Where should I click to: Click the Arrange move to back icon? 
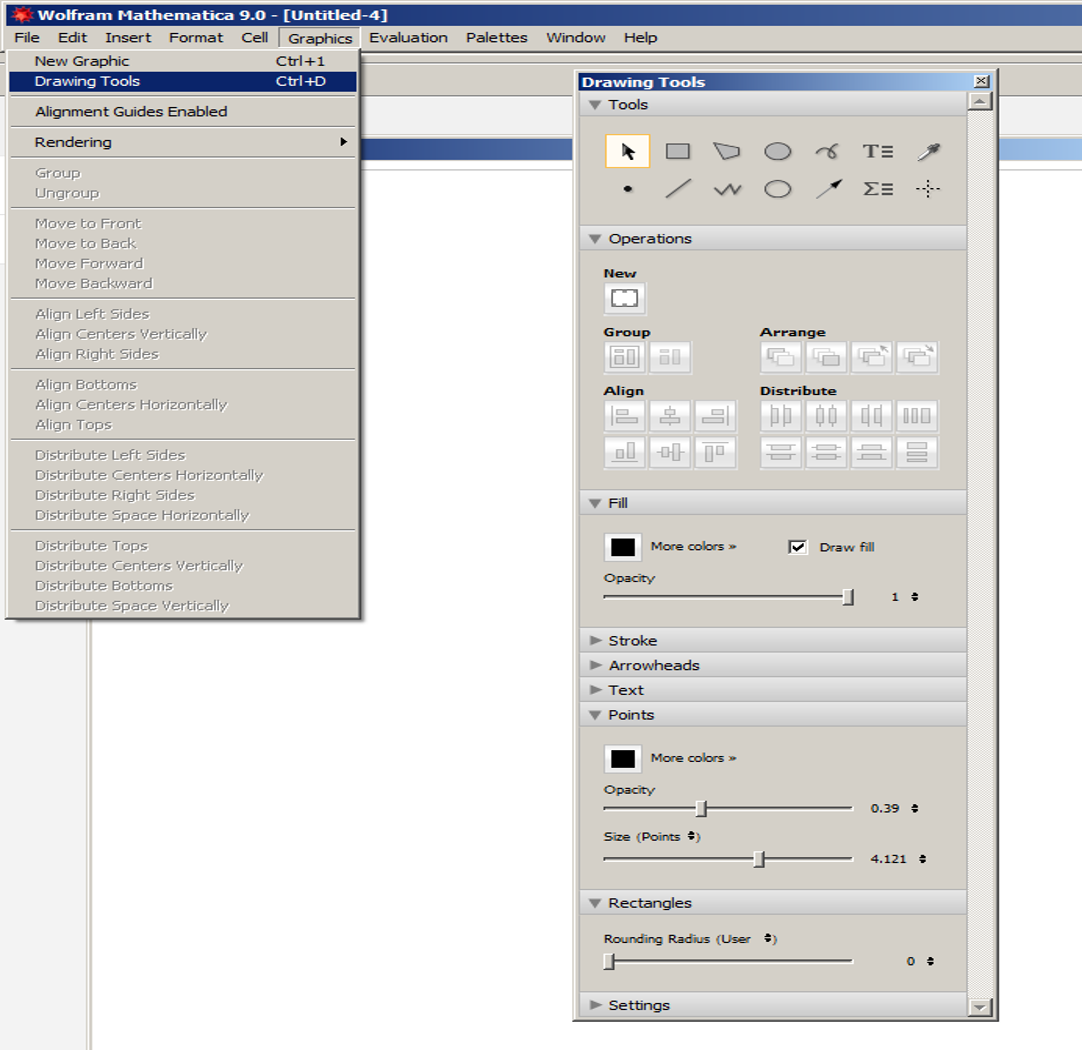click(826, 357)
